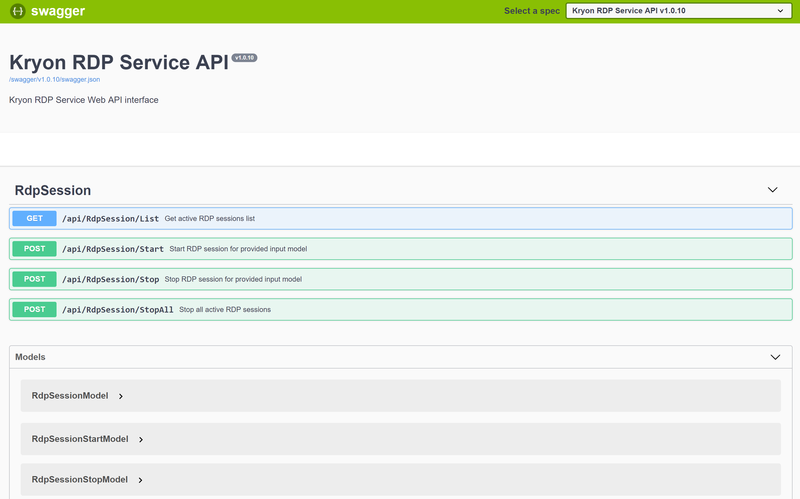The image size is (800, 499).
Task: Click 'Start RDP session for provided input model'
Action: (x=238, y=249)
